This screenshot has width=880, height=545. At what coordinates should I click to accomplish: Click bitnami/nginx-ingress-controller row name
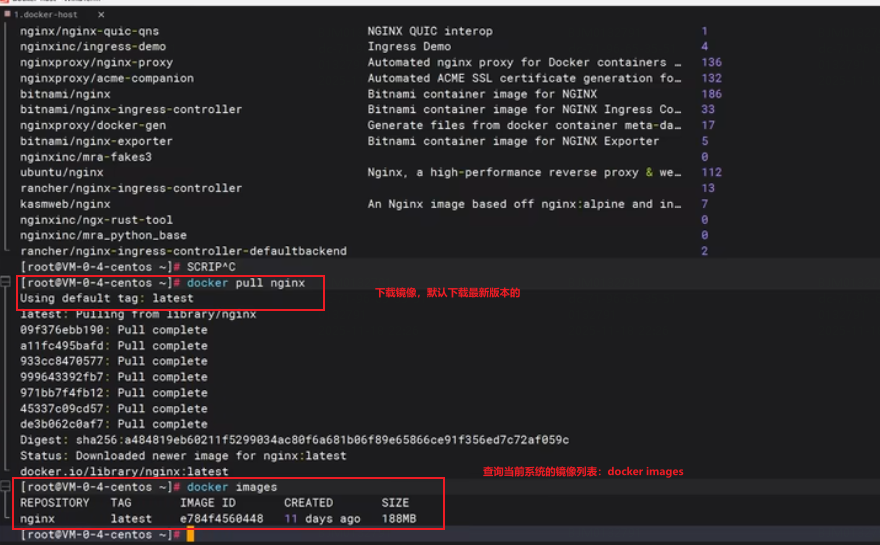coord(131,109)
